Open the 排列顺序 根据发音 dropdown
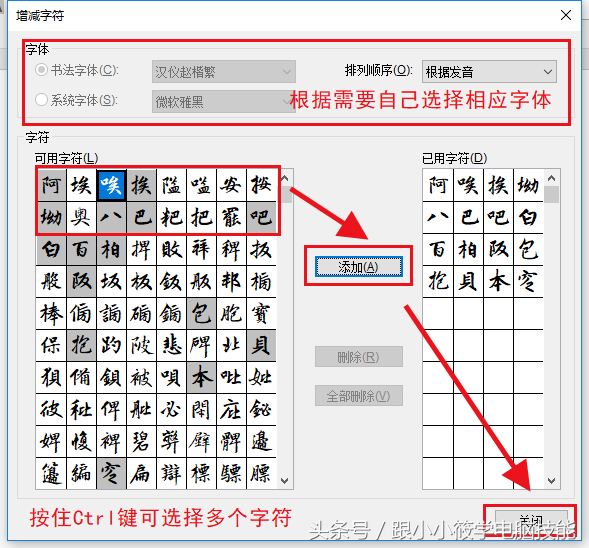The width and height of the screenshot is (589, 548). 489,71
